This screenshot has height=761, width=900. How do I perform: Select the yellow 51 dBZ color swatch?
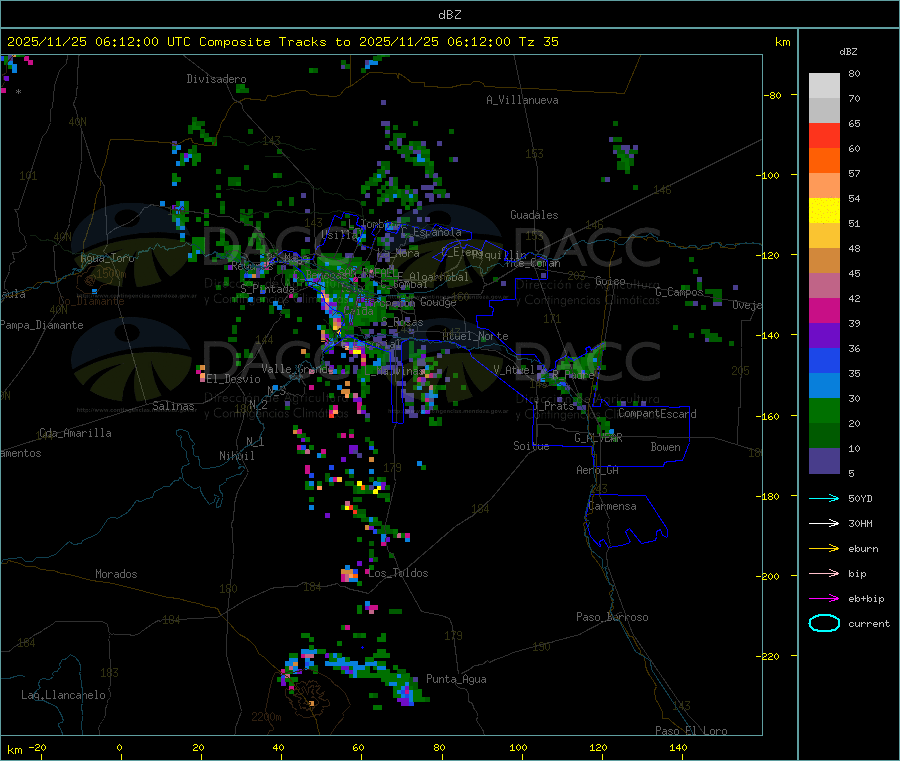pos(824,211)
